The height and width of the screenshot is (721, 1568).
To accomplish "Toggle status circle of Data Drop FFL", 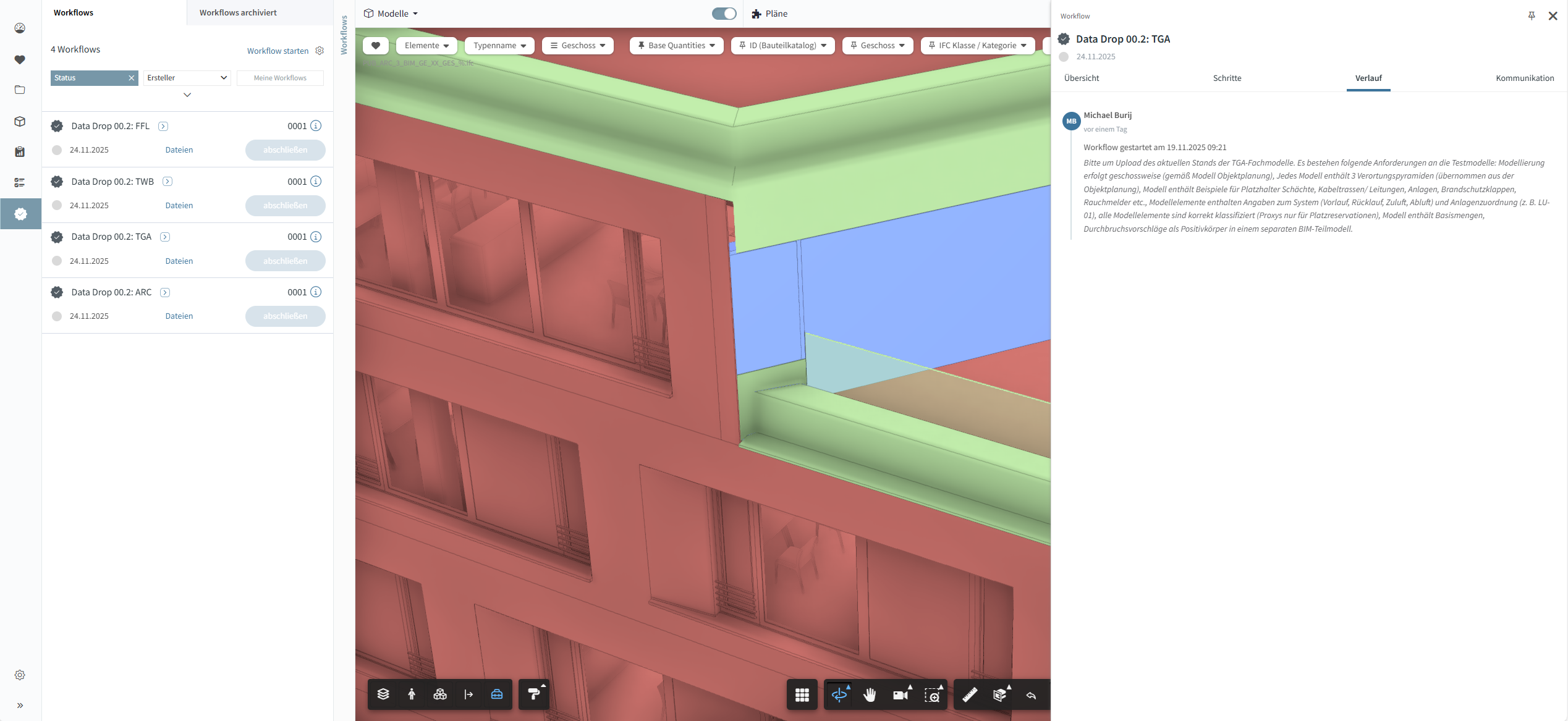I will 57,150.
